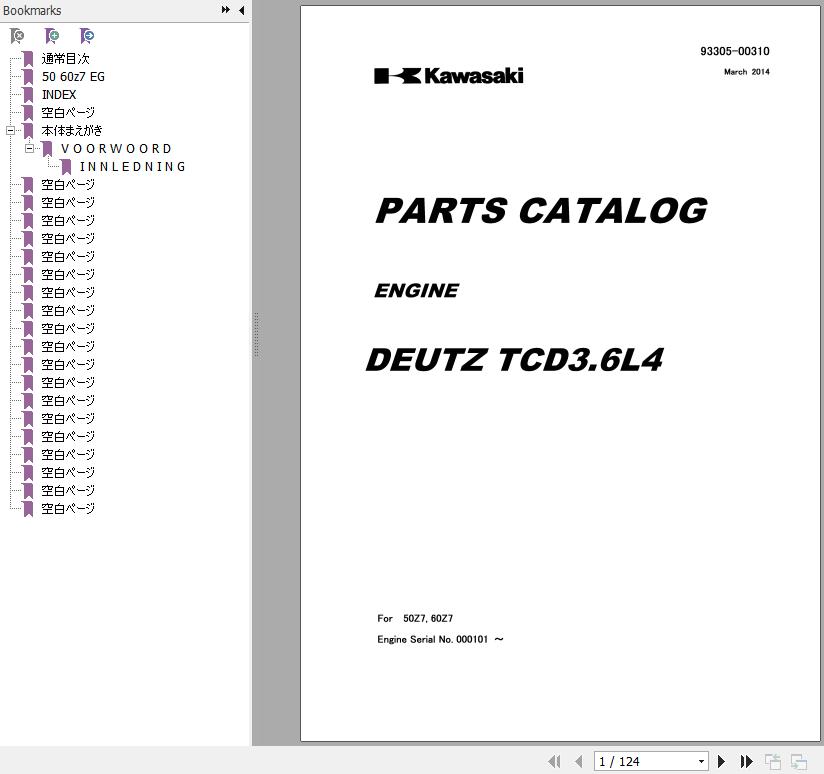Open the 通常目次 bookmark

(x=66, y=58)
